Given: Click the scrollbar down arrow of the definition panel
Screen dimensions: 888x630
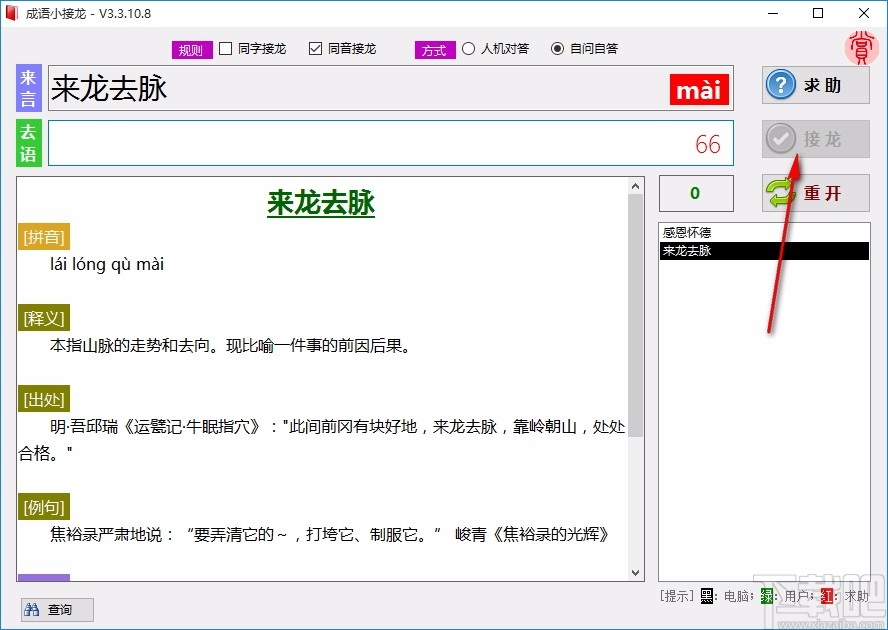Looking at the screenshot, I should point(636,572).
